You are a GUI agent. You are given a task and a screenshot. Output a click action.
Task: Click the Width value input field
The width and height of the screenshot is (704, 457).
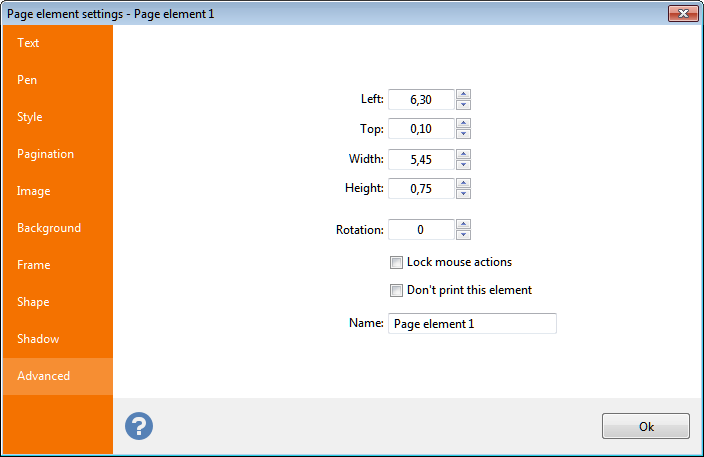coord(420,160)
